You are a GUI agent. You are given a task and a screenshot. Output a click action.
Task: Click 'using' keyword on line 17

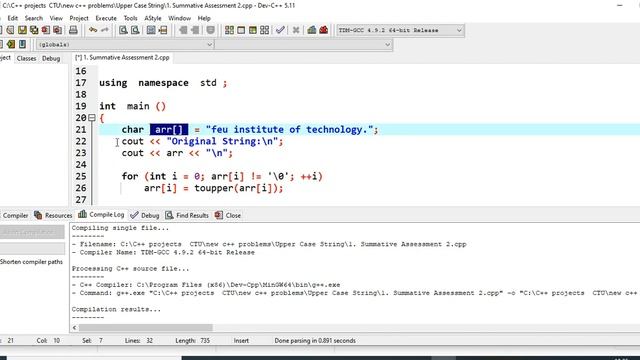click(113, 83)
